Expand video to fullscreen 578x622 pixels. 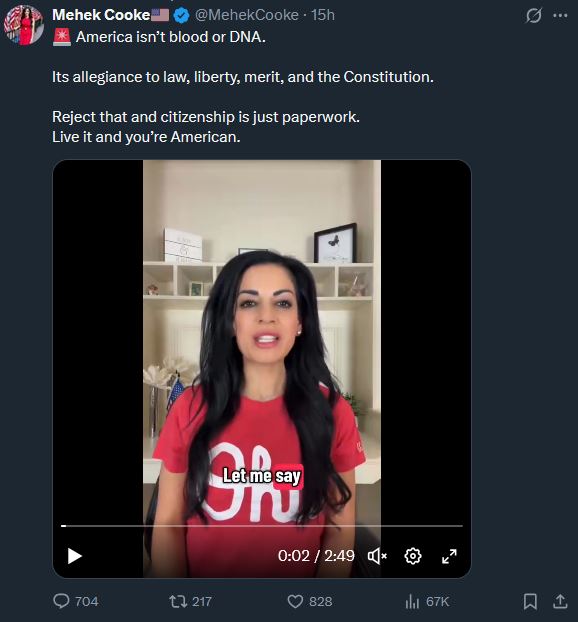coord(449,556)
